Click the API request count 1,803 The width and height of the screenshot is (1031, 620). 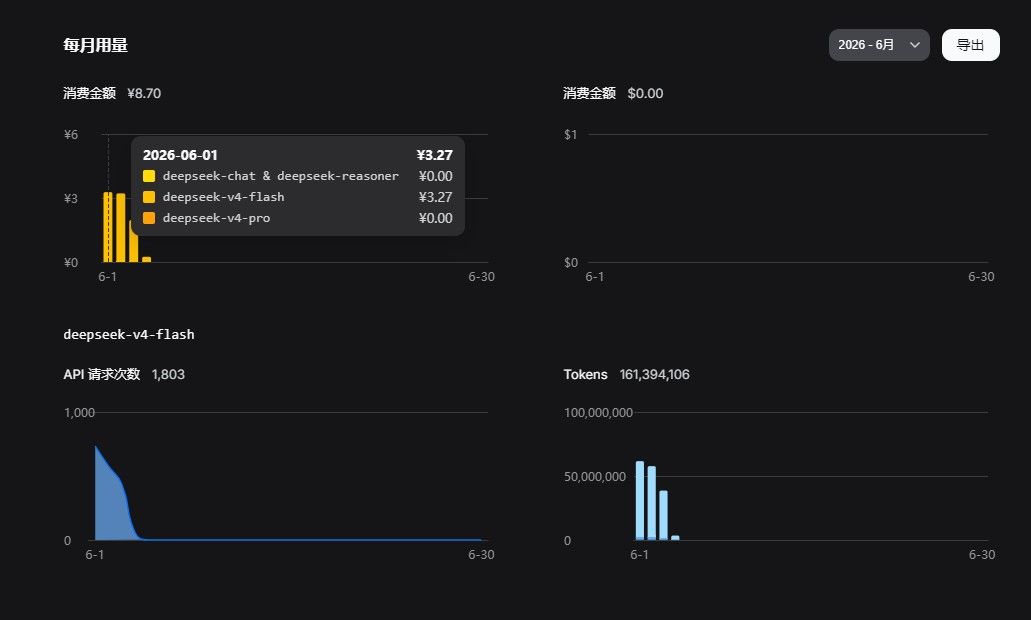click(x=168, y=374)
